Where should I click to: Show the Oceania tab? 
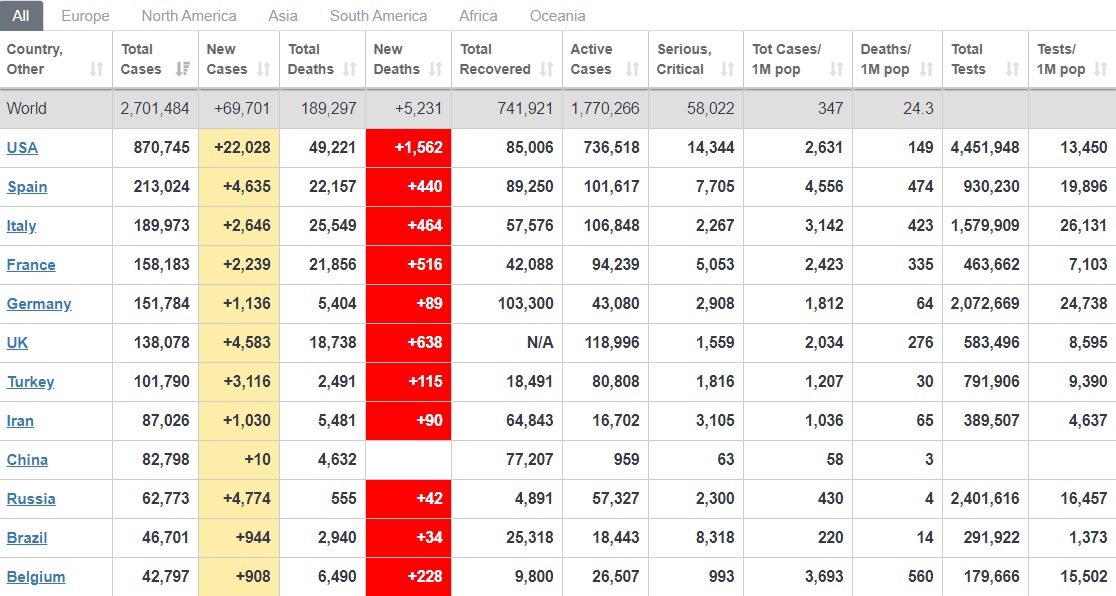tap(558, 16)
